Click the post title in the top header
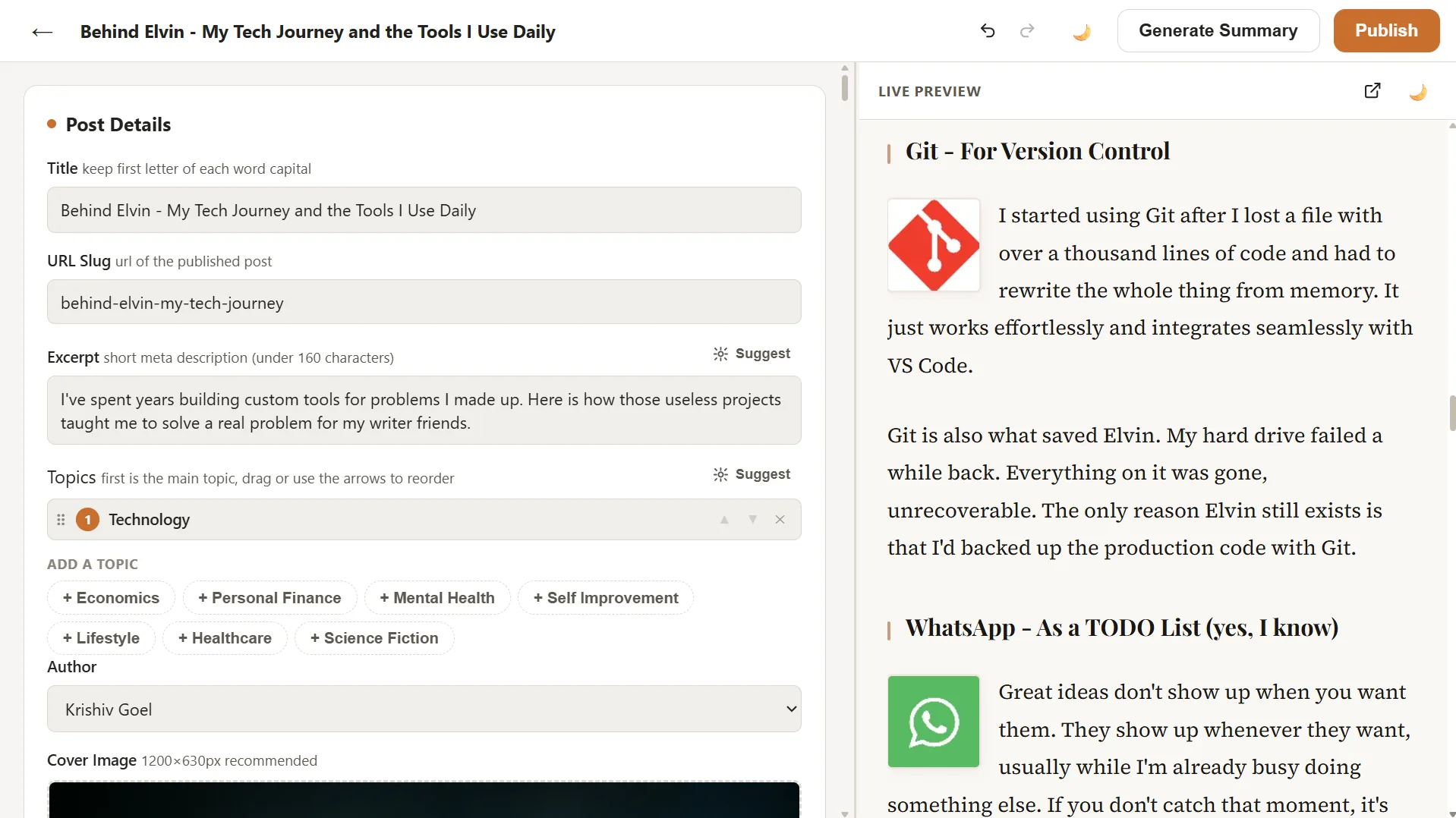Screen dimensions: 1456x818 pos(317,32)
